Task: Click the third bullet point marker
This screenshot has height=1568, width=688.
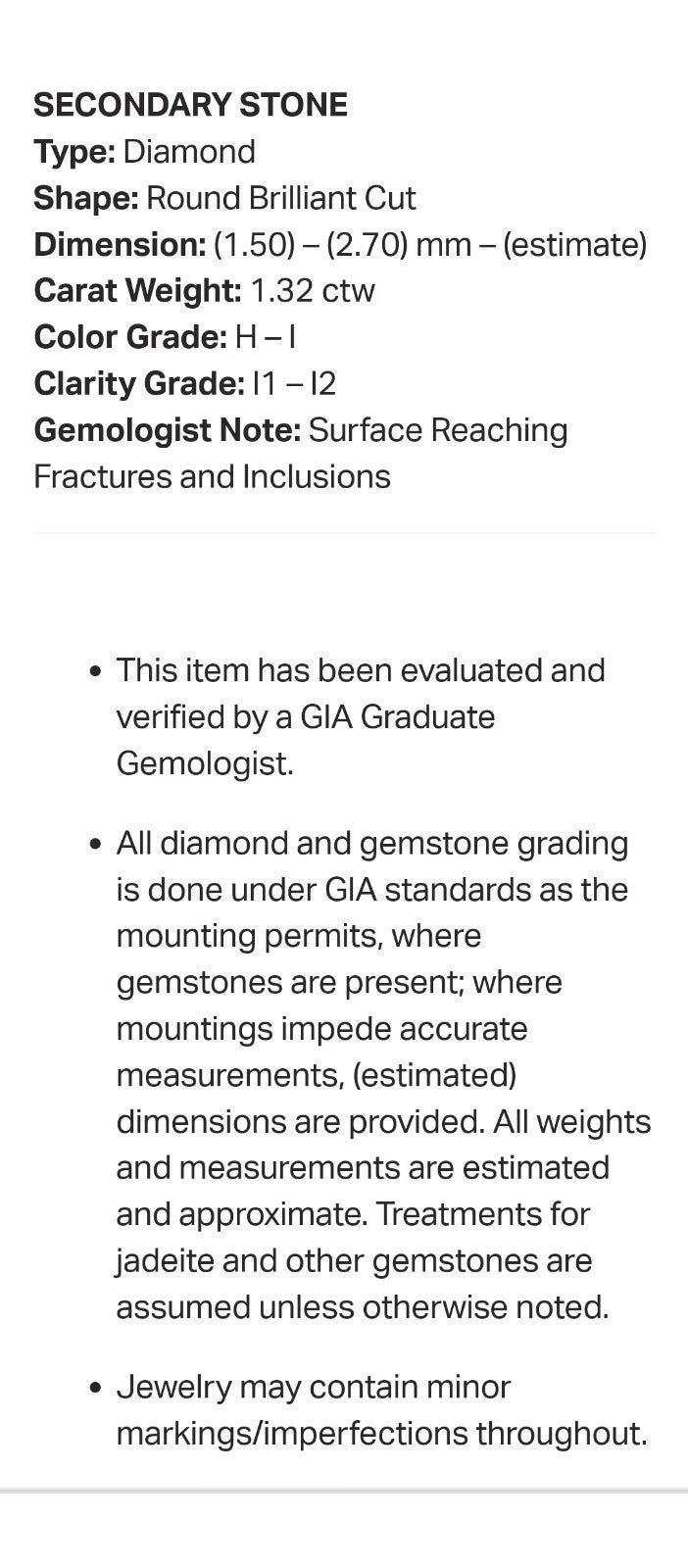Action: [95, 1389]
